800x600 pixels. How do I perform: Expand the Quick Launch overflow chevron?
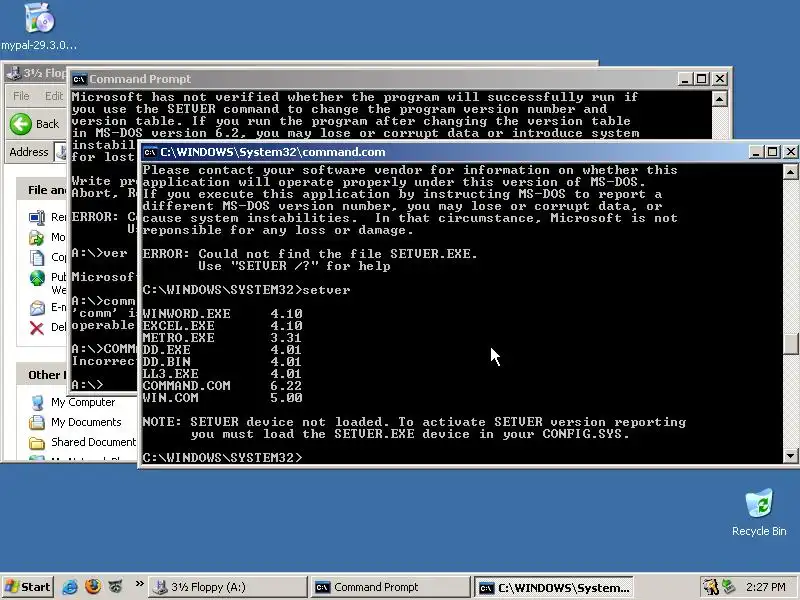(139, 583)
